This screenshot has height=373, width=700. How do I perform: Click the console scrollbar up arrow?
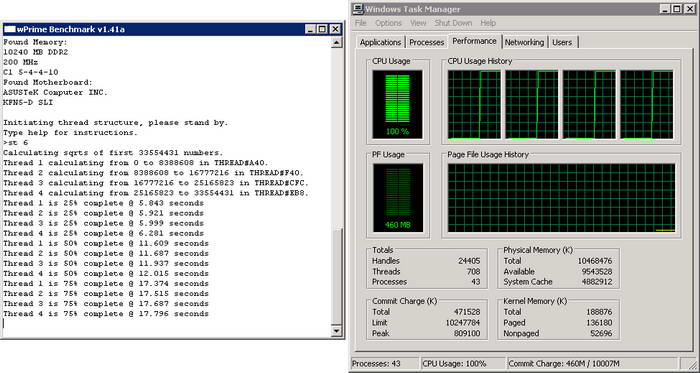[337, 42]
